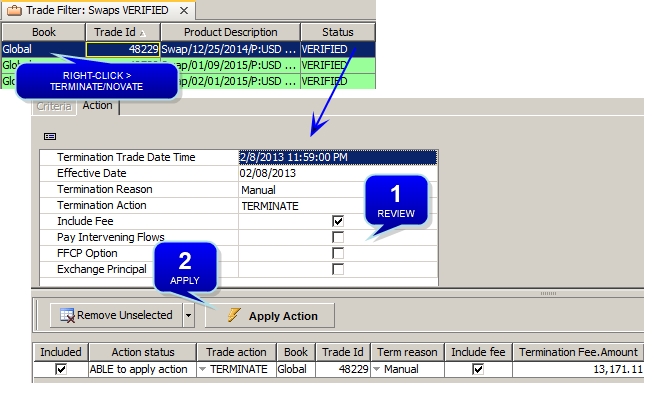Image resolution: width=654 pixels, height=393 pixels.
Task: Click the Pay Intervening Flows label
Action: click(x=111, y=237)
